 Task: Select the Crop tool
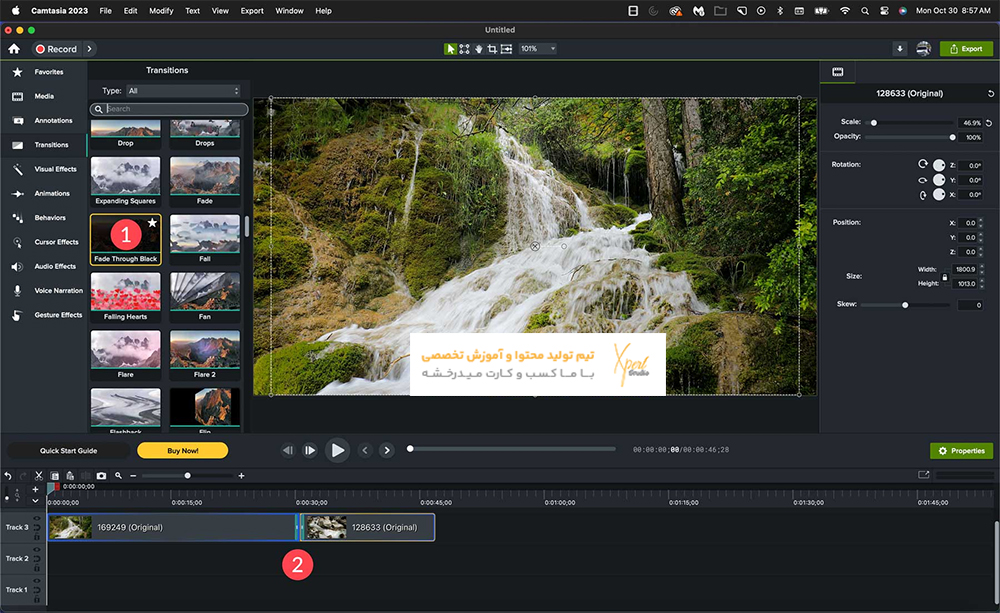pos(492,49)
